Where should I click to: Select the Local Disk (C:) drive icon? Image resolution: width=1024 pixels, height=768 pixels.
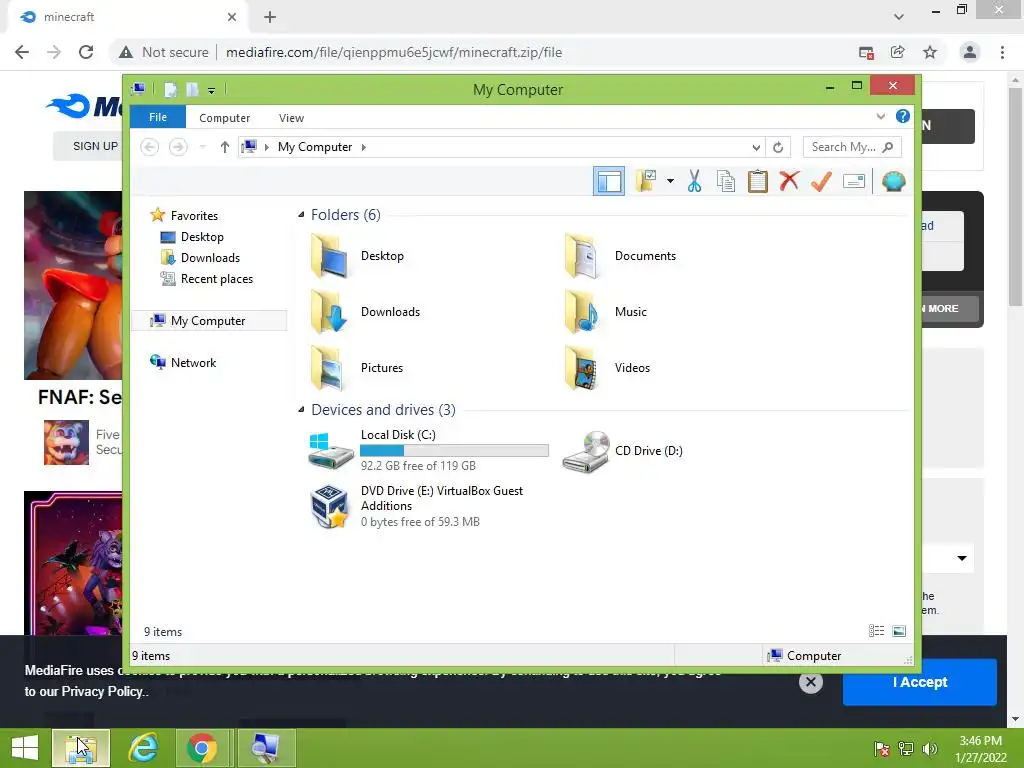point(330,451)
